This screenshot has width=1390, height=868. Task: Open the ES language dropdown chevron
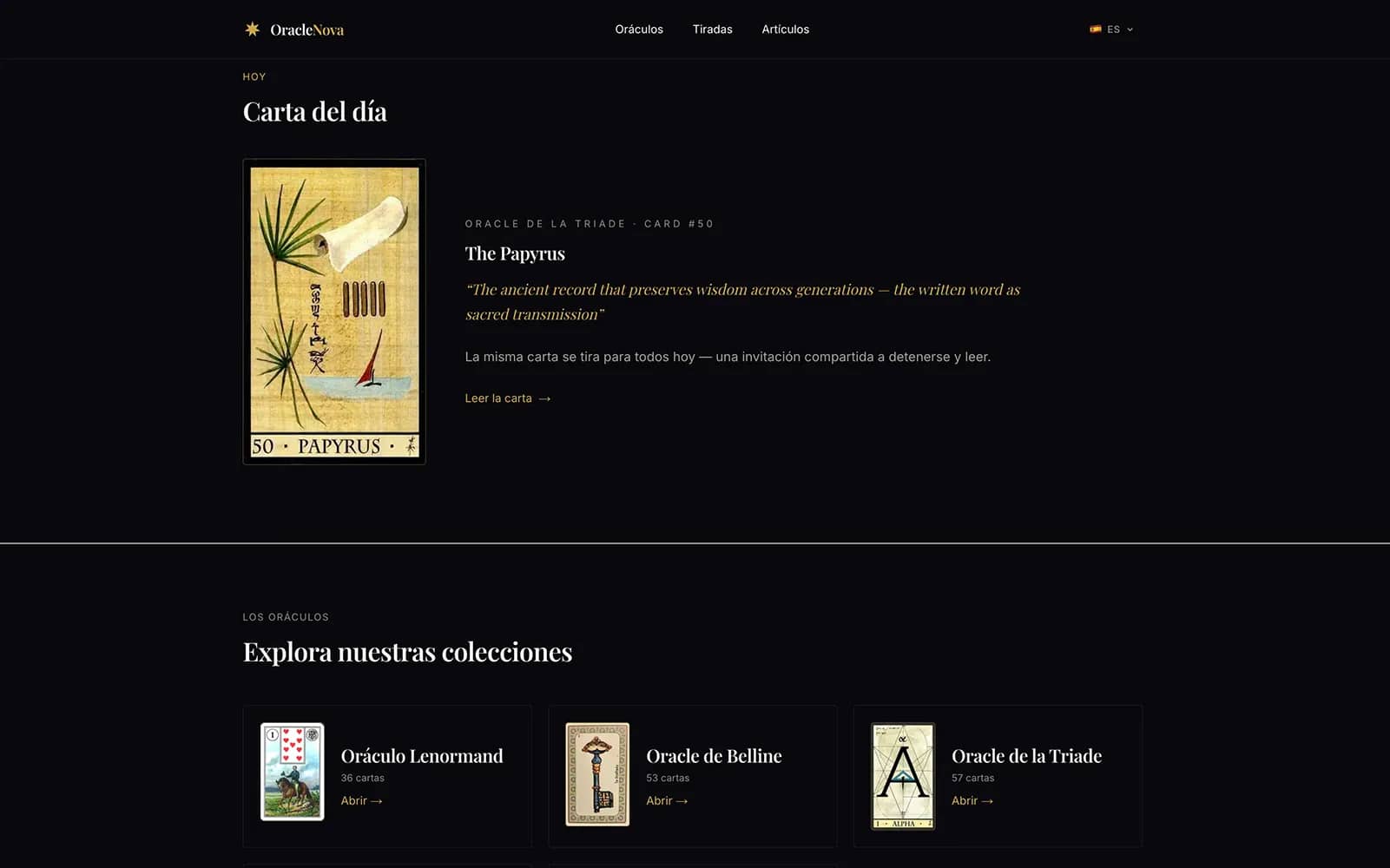(x=1130, y=30)
